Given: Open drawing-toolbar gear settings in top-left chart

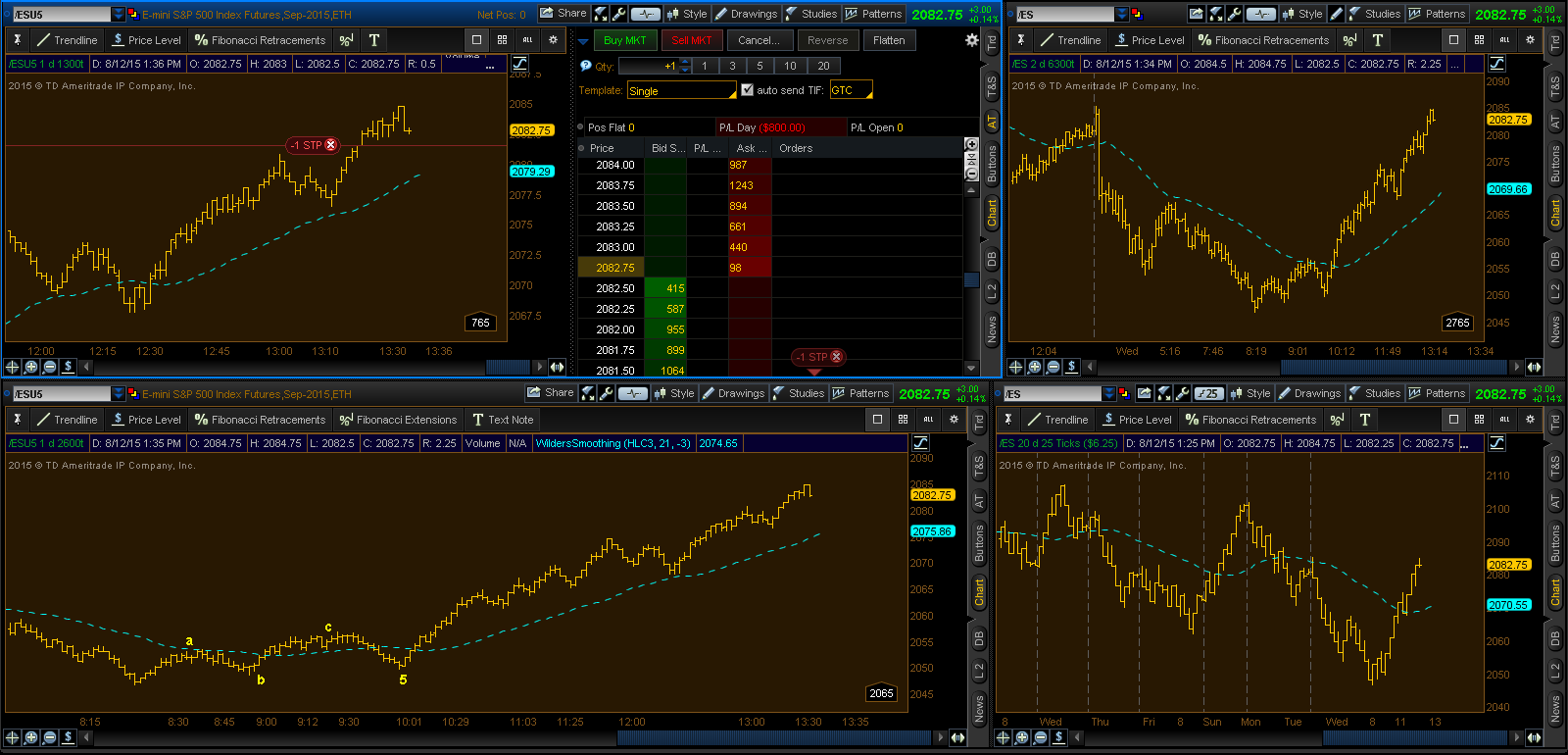Looking at the screenshot, I should tap(553, 40).
